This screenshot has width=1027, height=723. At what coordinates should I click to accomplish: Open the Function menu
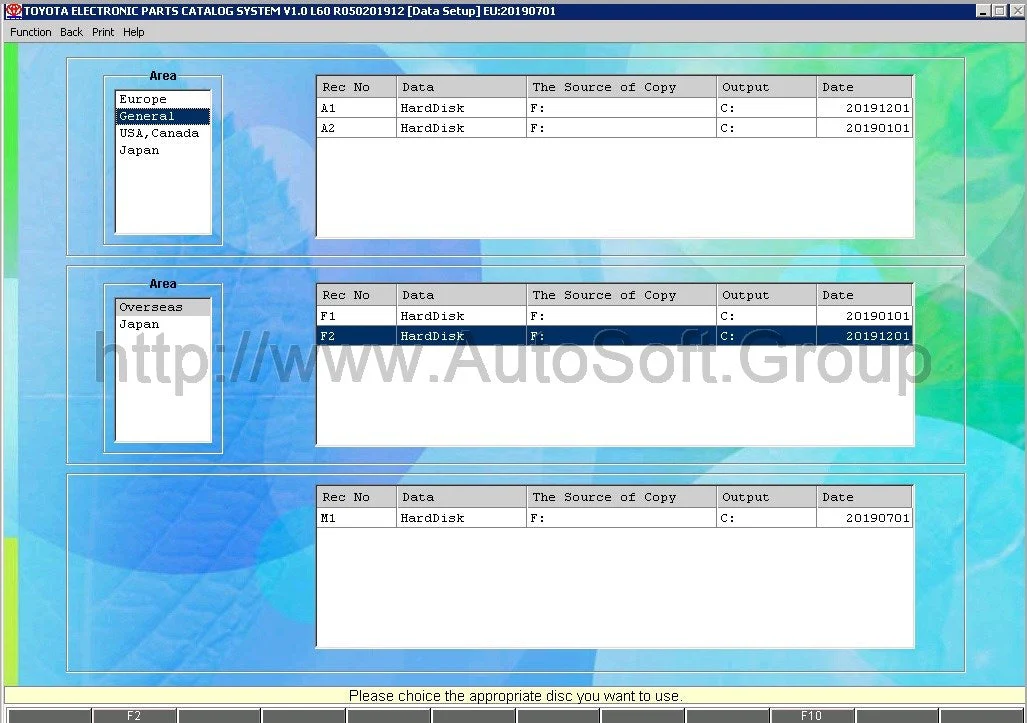click(31, 32)
